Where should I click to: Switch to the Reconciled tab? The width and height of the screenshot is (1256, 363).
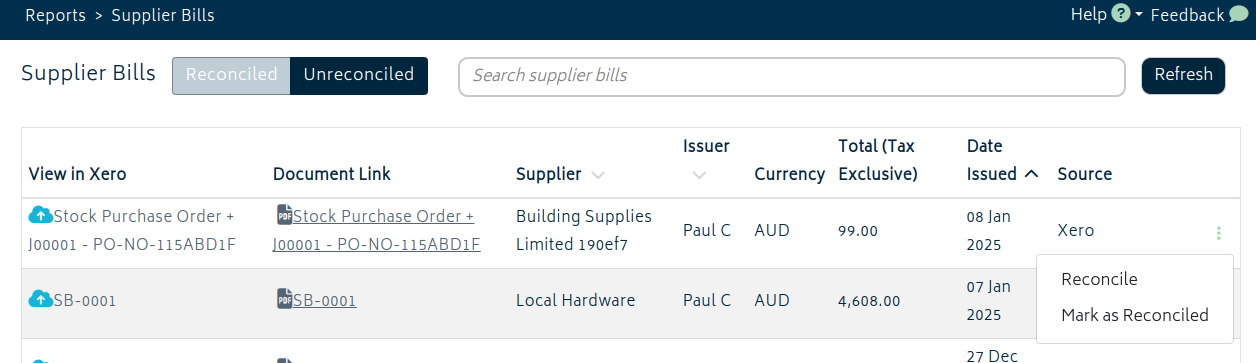coord(231,75)
